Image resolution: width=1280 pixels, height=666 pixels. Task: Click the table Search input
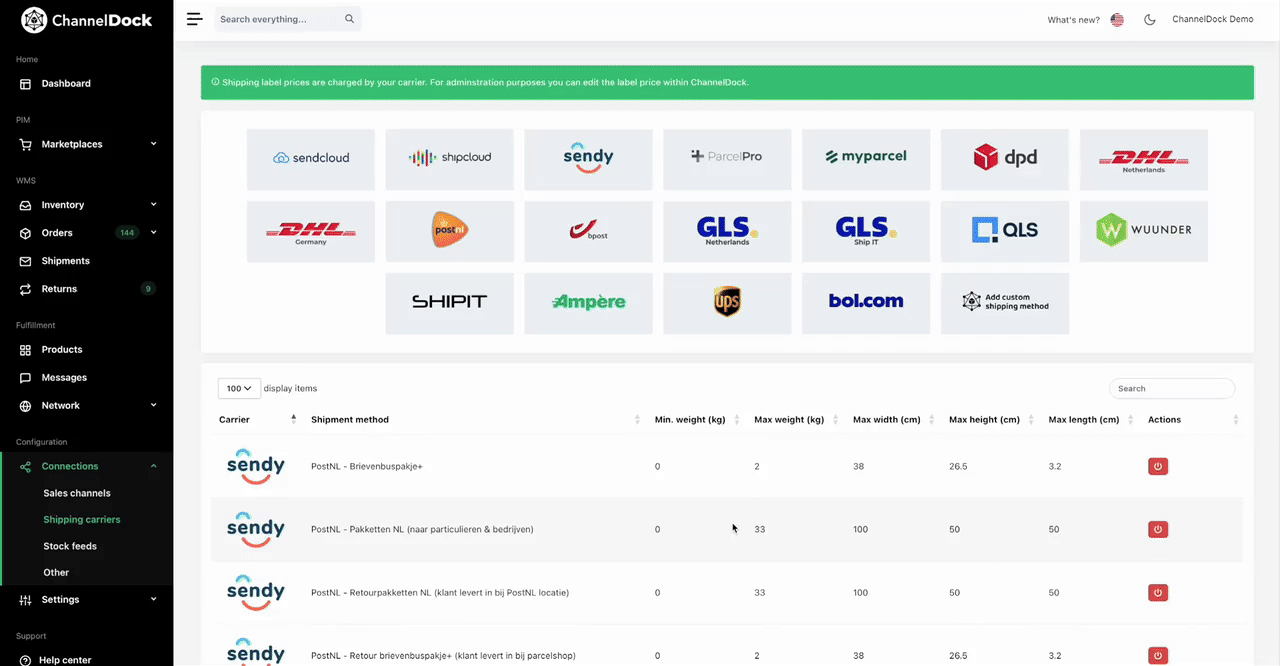[1172, 388]
